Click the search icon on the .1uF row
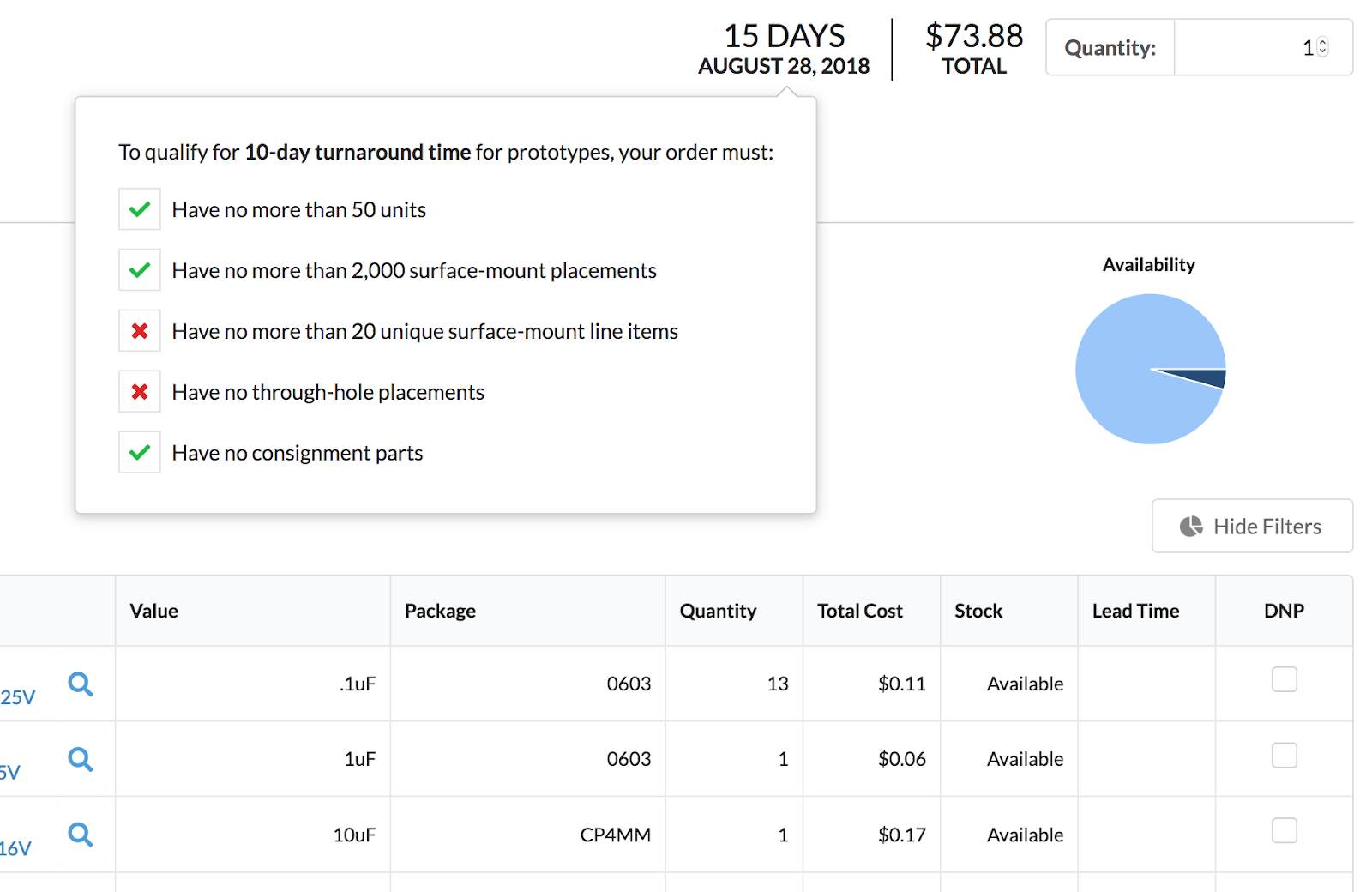 (x=81, y=684)
